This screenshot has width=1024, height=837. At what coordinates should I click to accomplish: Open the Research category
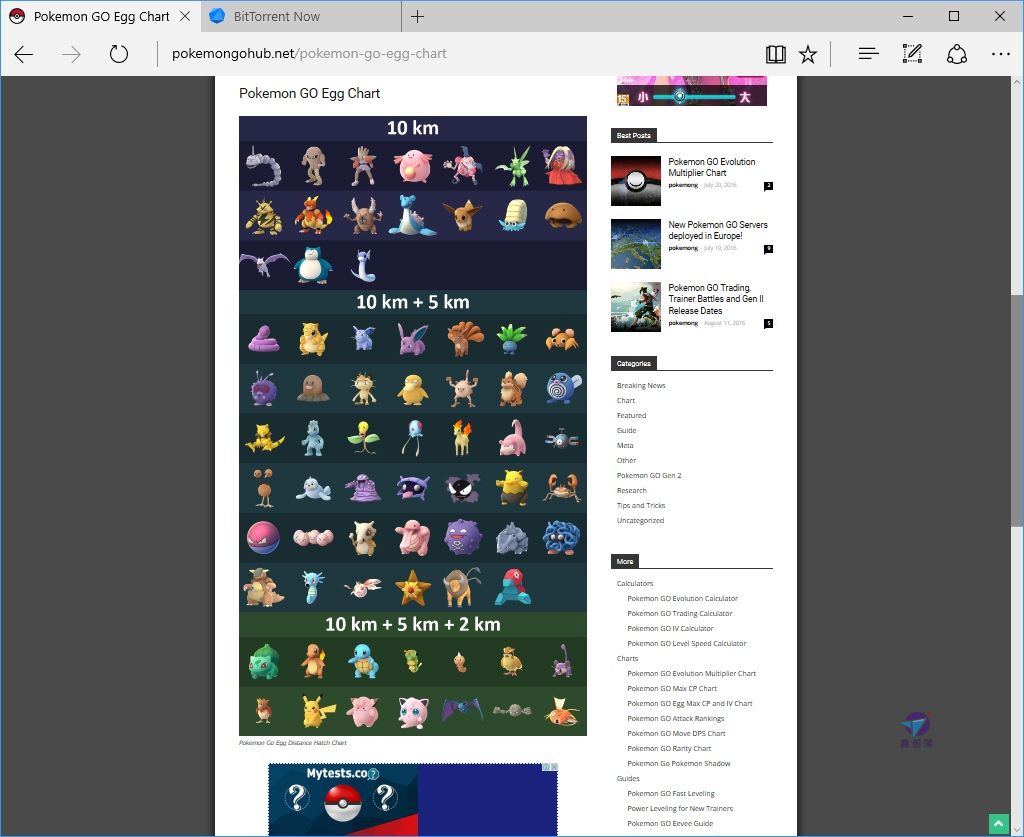632,490
